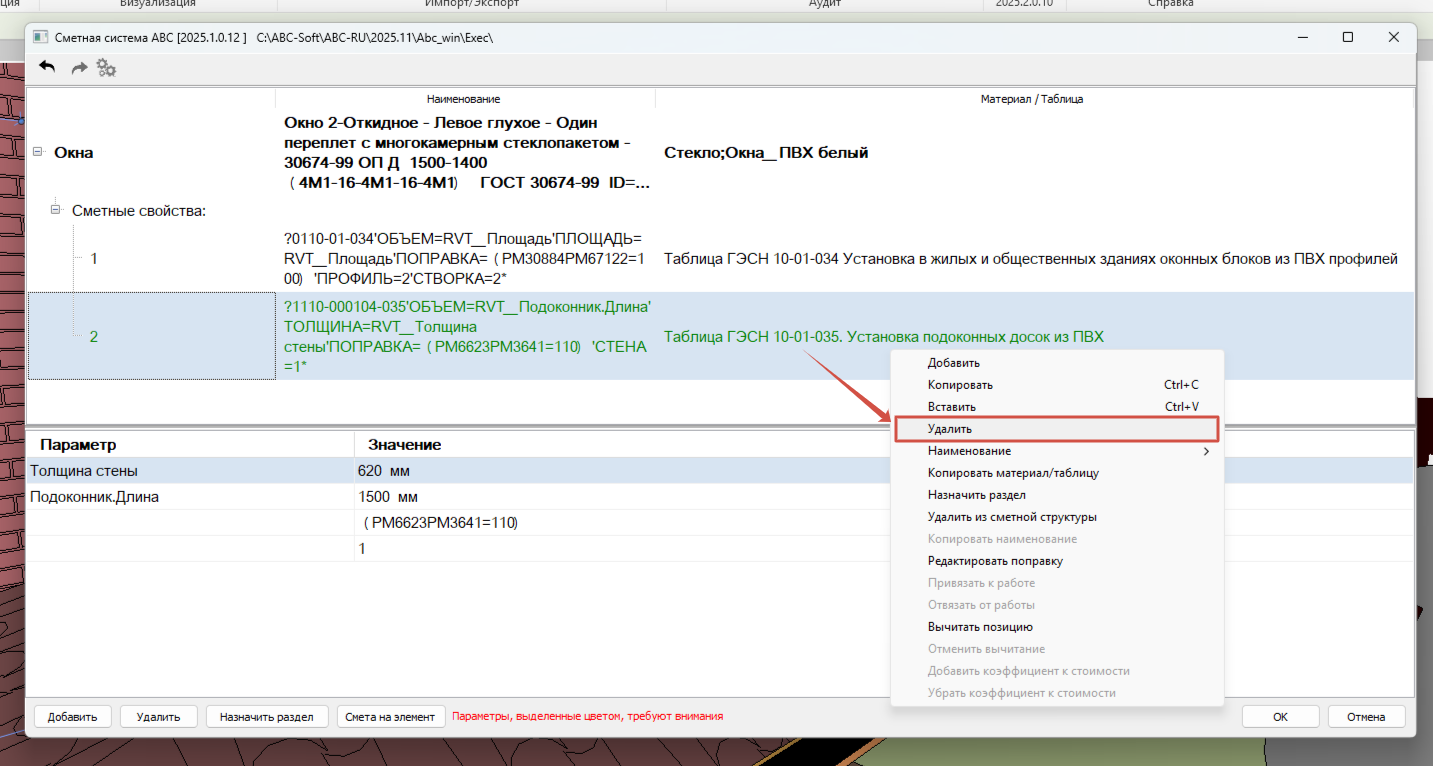Click the Смета на элемент button
This screenshot has height=766, width=1433.
point(390,716)
